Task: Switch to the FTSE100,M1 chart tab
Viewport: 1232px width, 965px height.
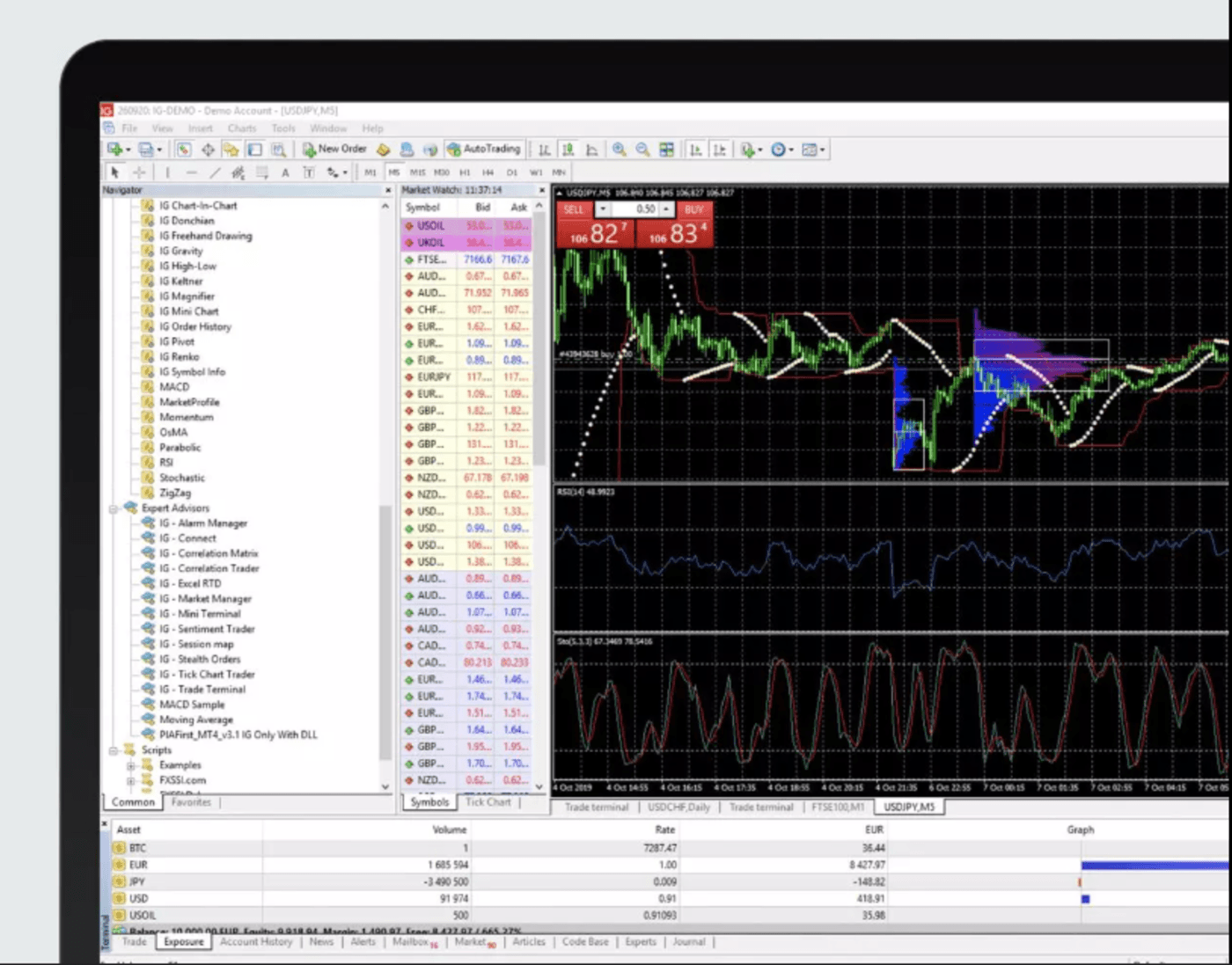Action: click(839, 807)
